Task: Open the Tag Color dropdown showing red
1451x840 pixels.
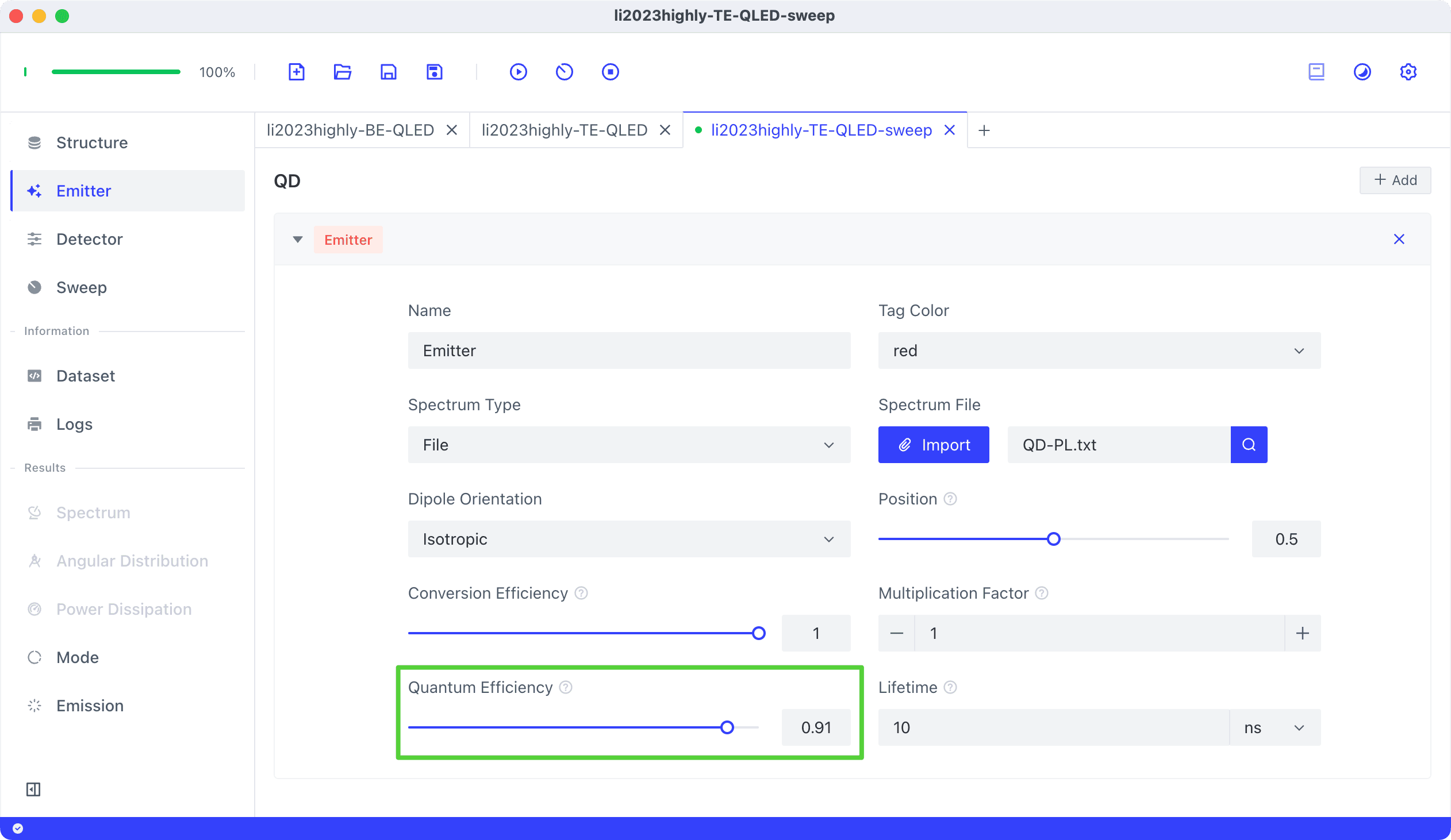Action: (x=1099, y=350)
